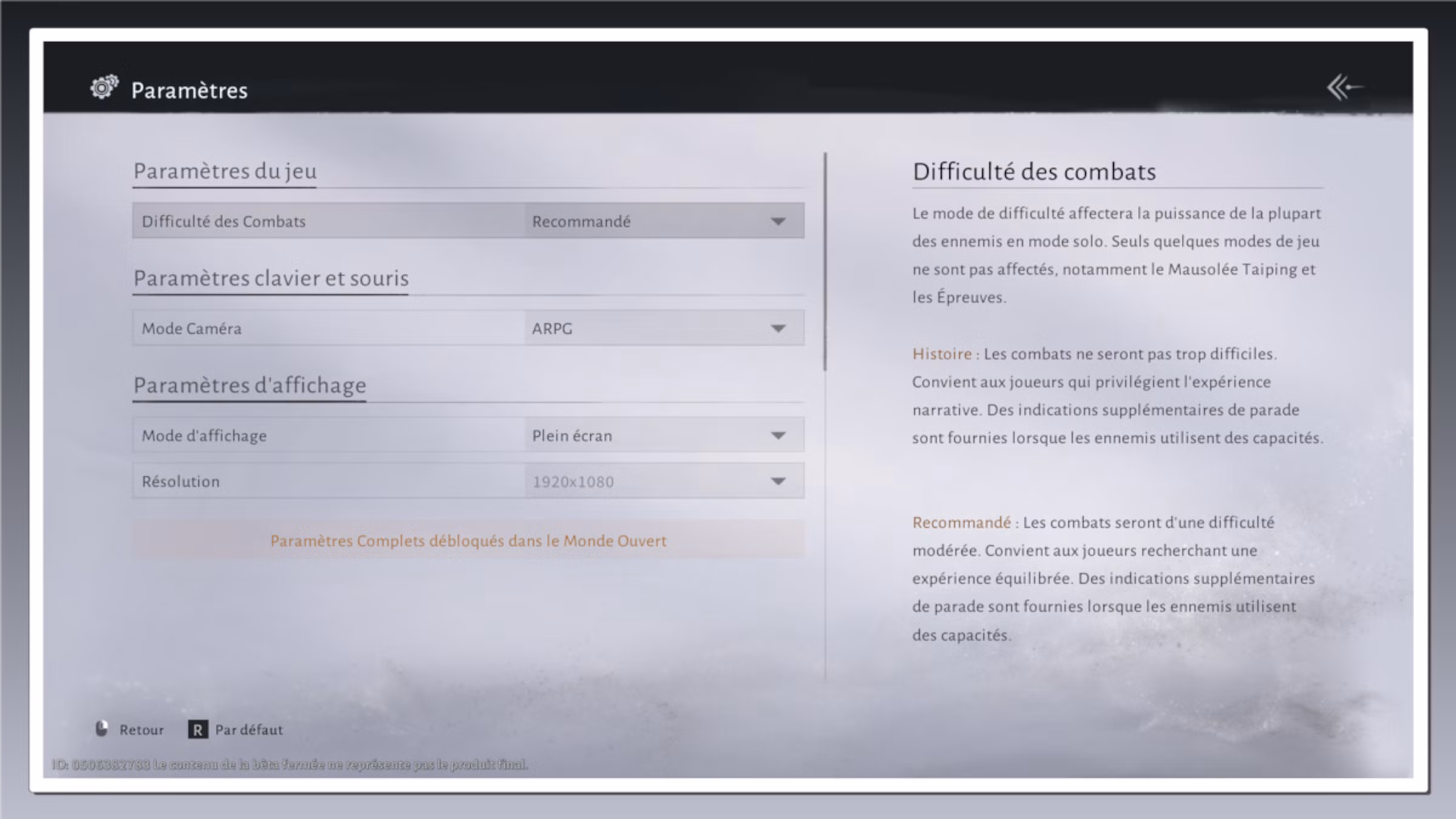Click the settings gear icon beside Paramètres
This screenshot has width=1456, height=819.
click(x=103, y=90)
